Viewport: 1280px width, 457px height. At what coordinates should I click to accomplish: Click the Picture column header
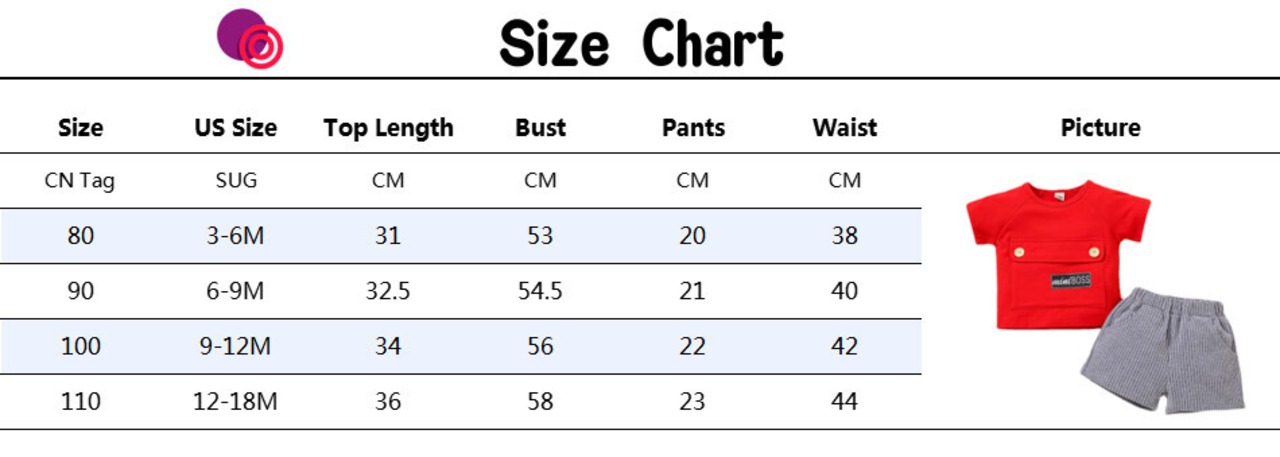click(1100, 128)
